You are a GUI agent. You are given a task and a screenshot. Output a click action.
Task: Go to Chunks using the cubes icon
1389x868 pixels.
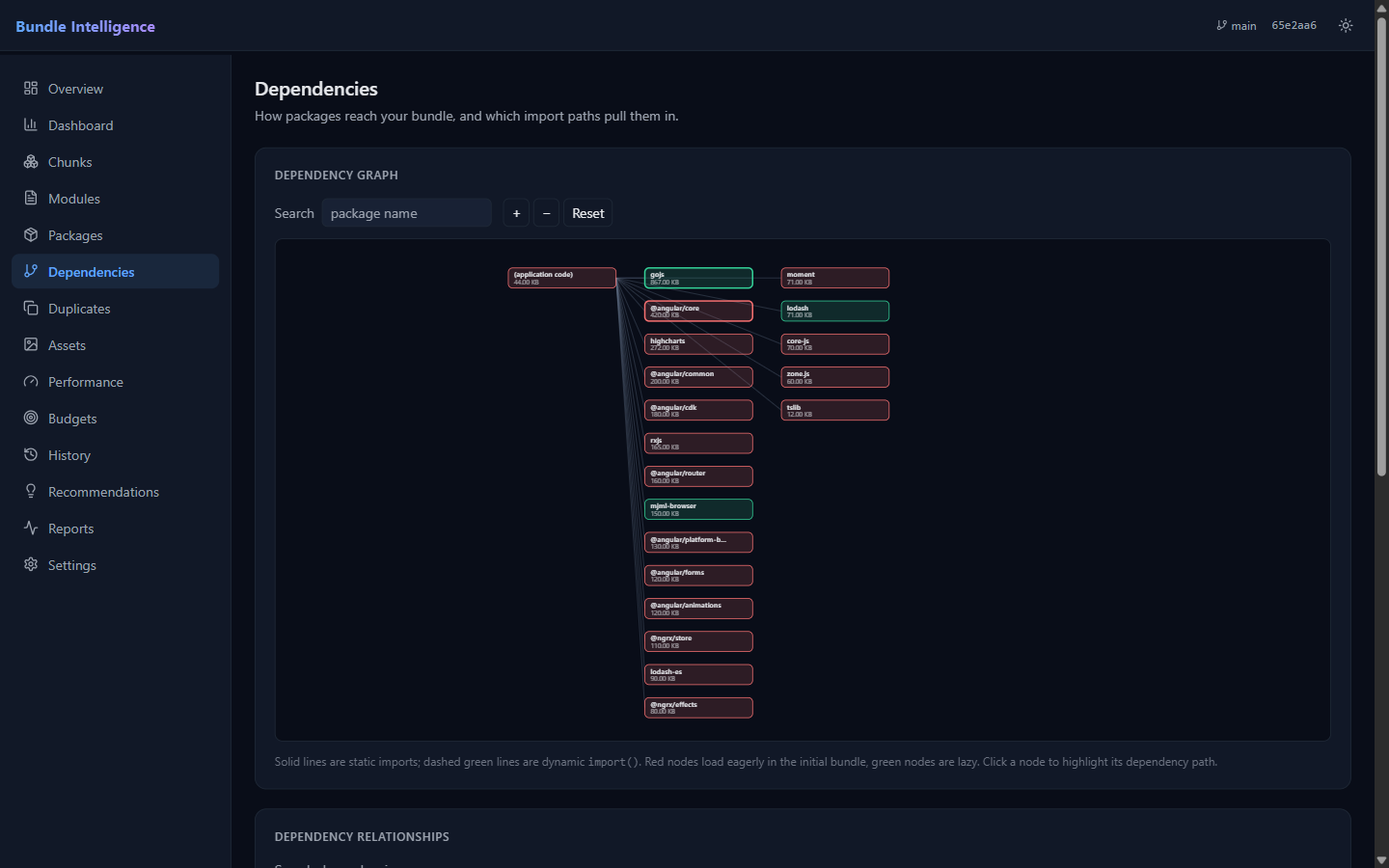pyautogui.click(x=31, y=161)
